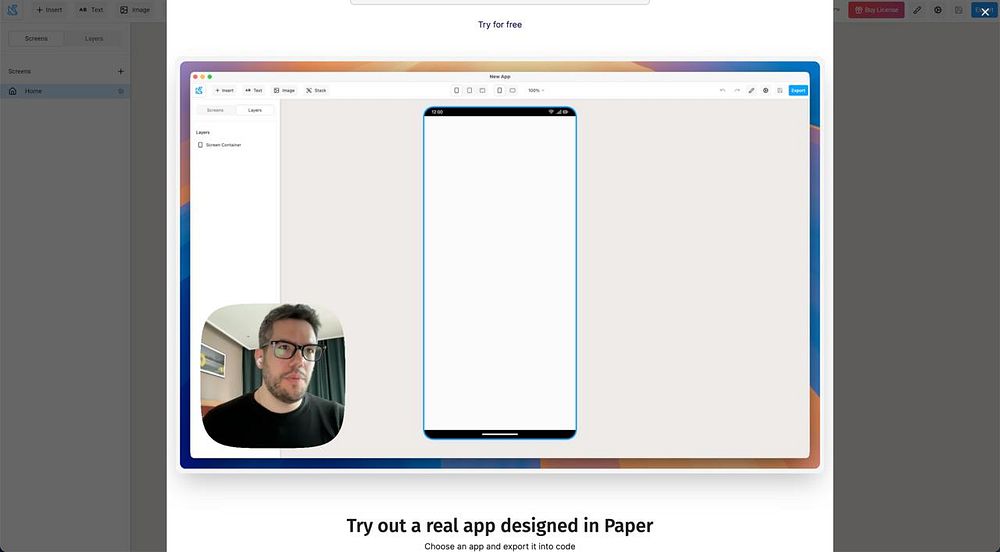Play the Paper demo video preview

[x=500, y=265]
